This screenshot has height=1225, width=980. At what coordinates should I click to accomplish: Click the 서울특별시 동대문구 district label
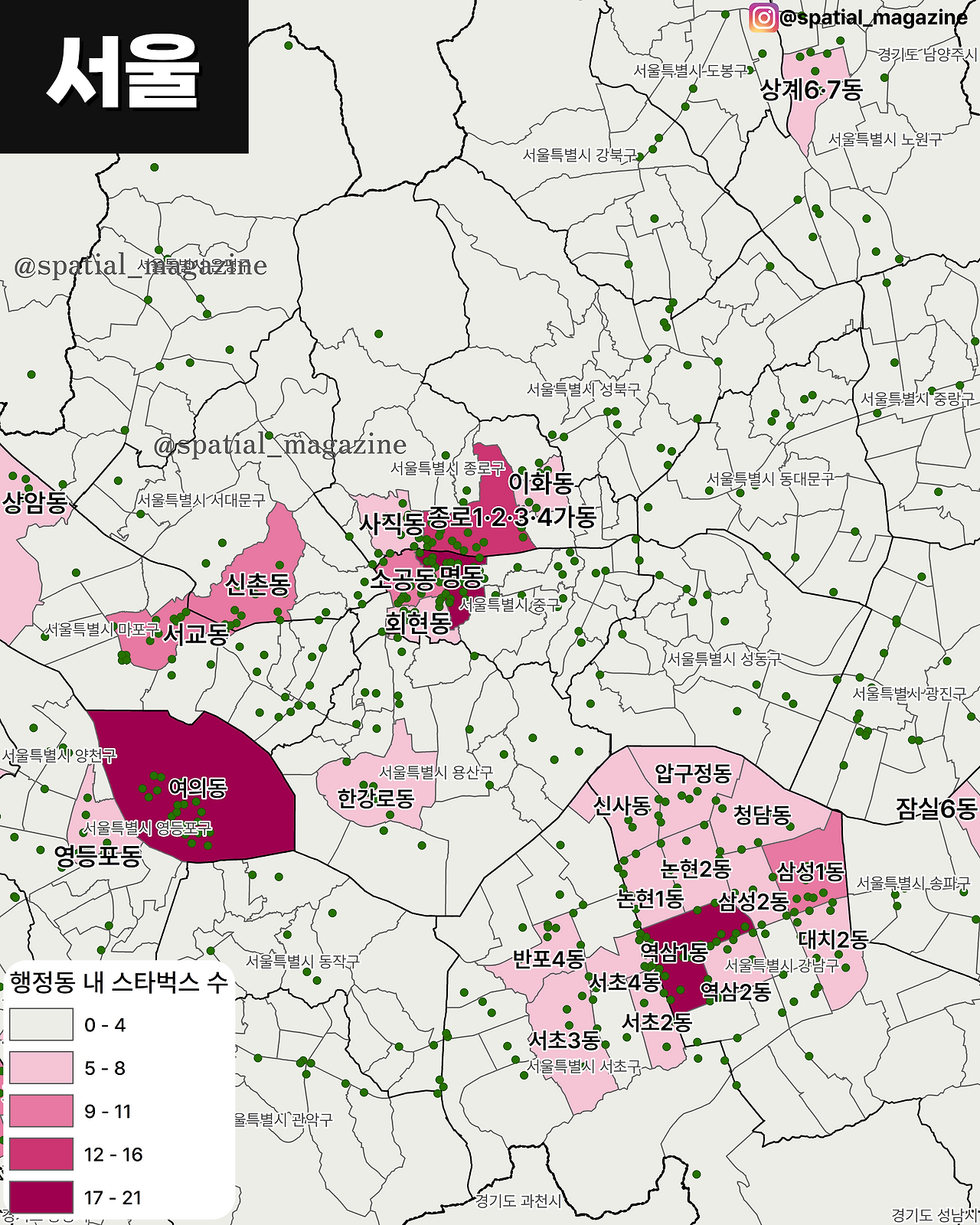769,479
